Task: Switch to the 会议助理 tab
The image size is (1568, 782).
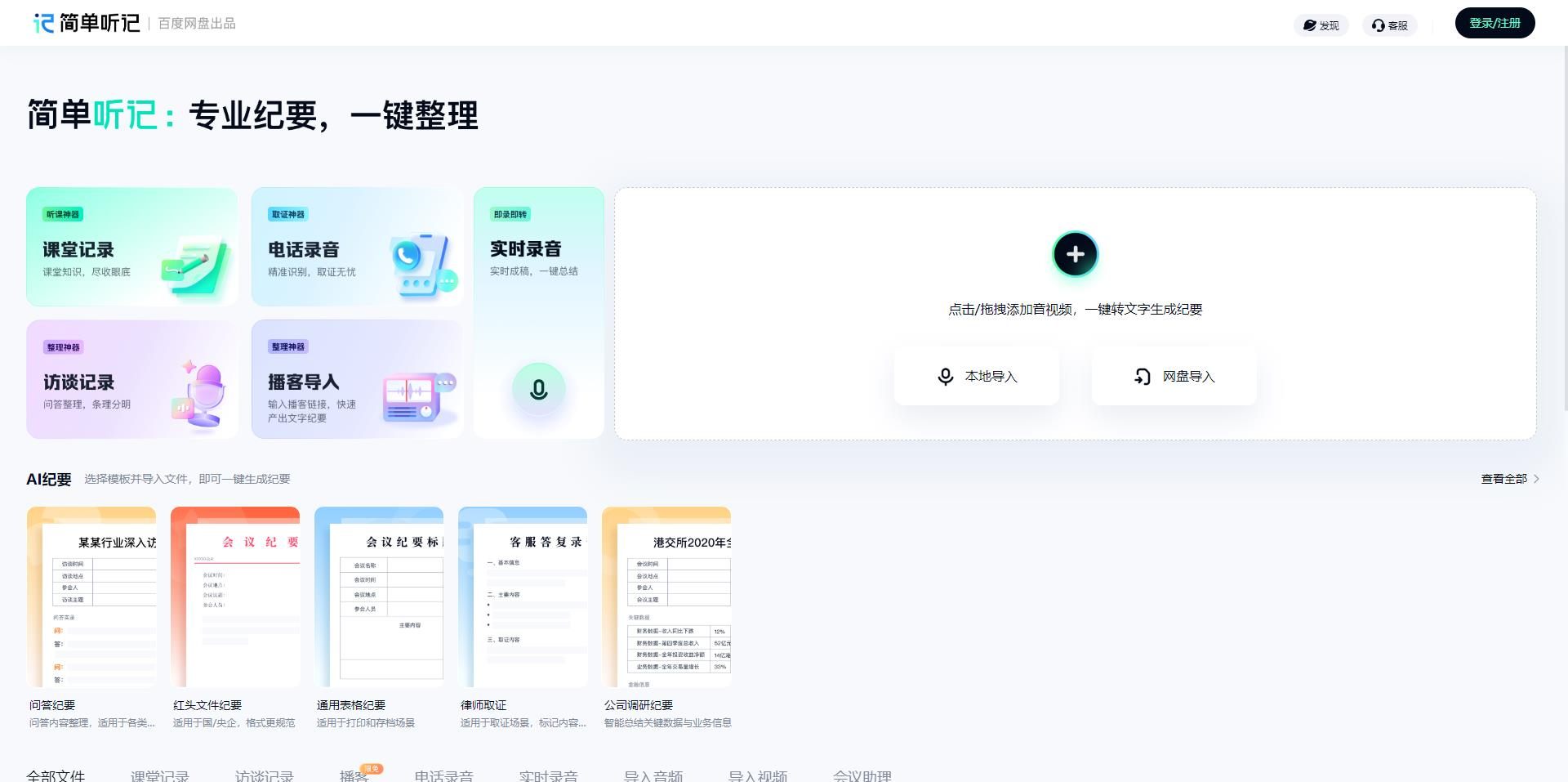Action: click(862, 775)
